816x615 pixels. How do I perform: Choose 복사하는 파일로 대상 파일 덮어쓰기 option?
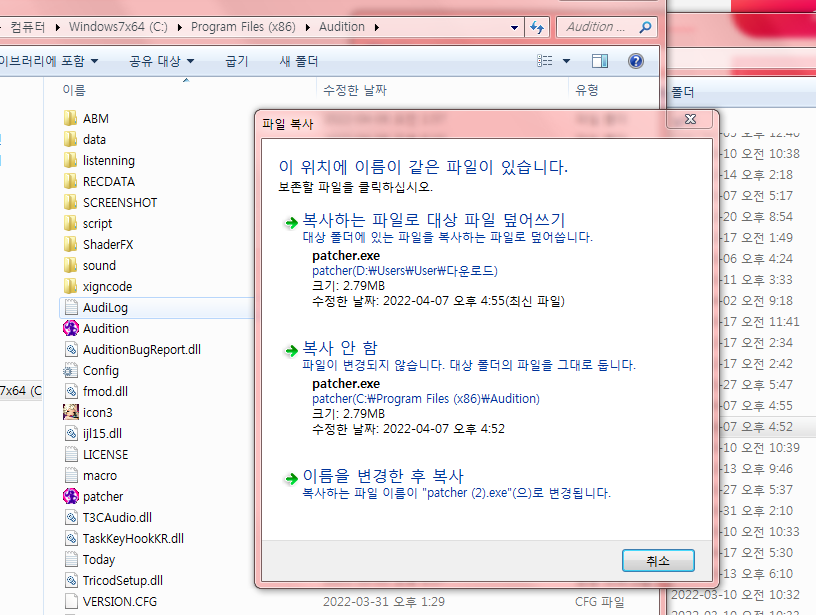tap(433, 220)
